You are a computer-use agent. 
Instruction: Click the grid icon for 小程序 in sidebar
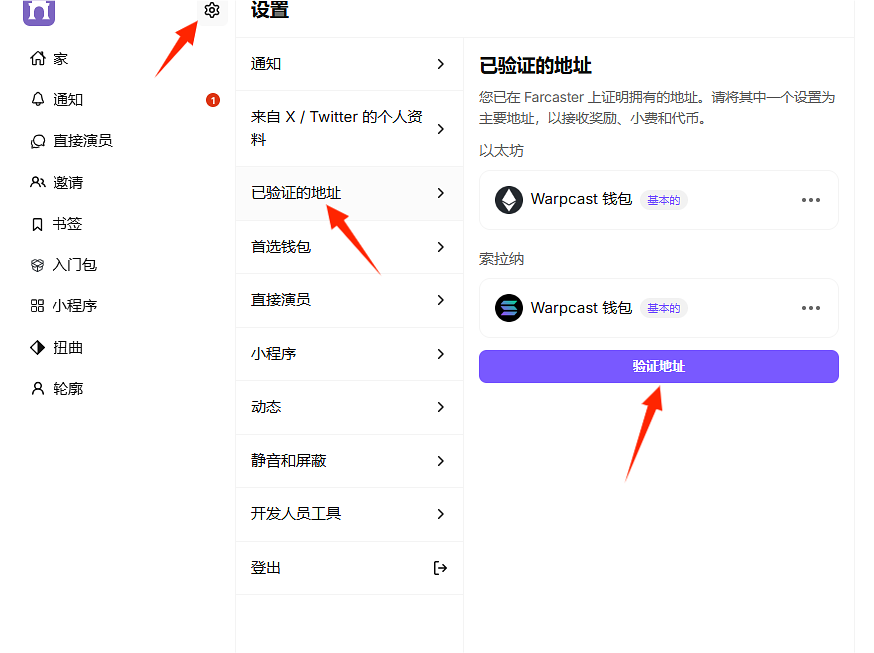[38, 306]
